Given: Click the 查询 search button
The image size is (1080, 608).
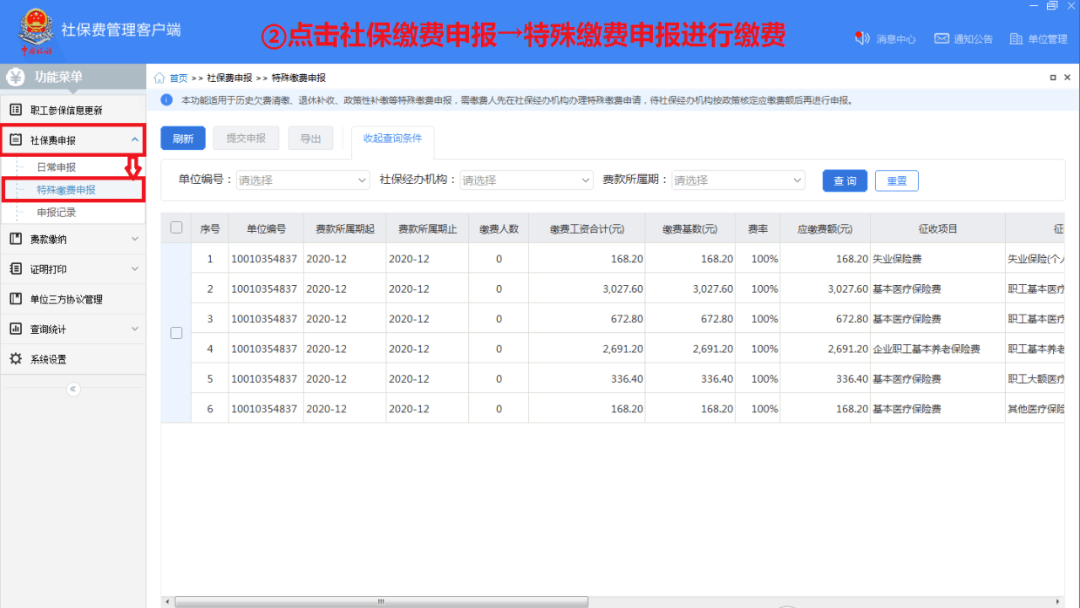Looking at the screenshot, I should 844,180.
